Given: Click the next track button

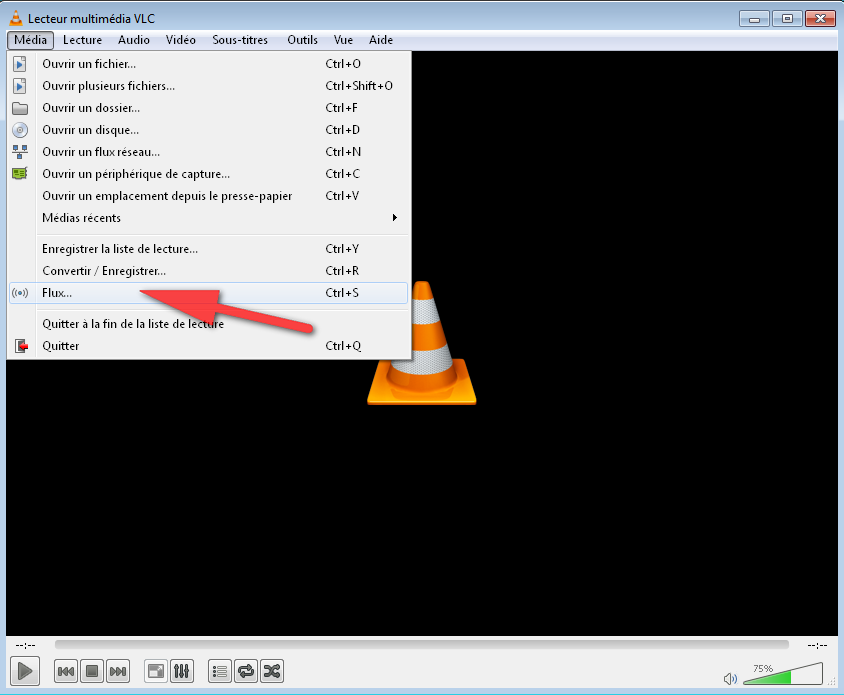Looking at the screenshot, I should tap(118, 671).
